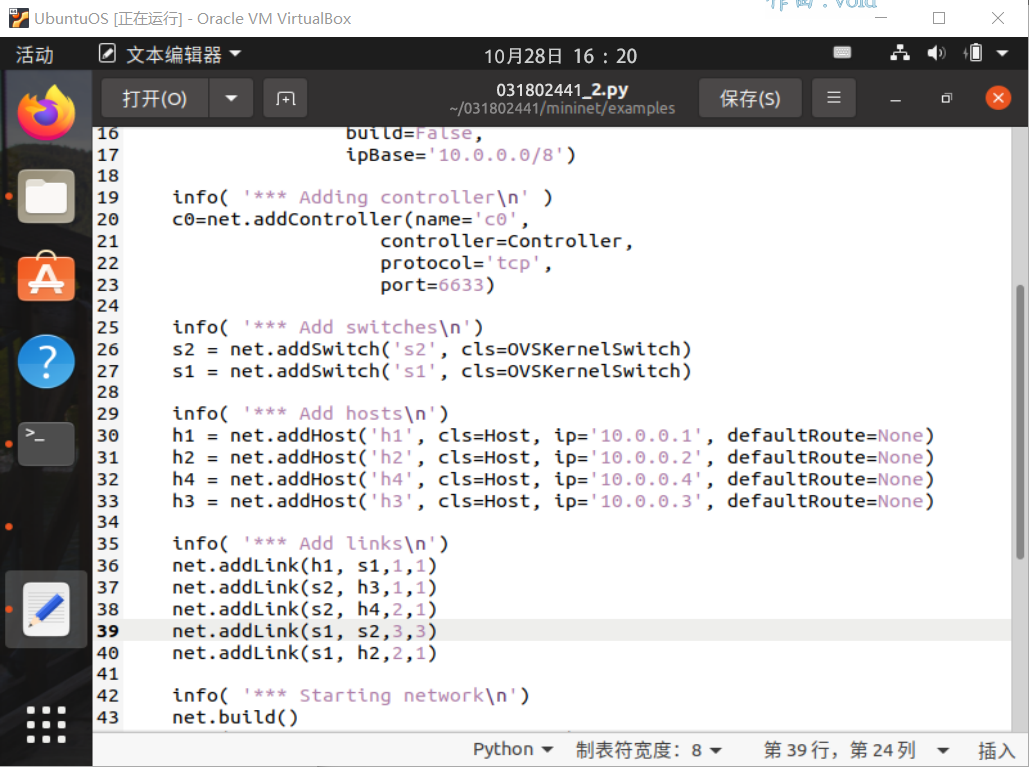Click the keyboard input indicator icon
Image resolution: width=1030 pixels, height=768 pixels.
click(842, 53)
